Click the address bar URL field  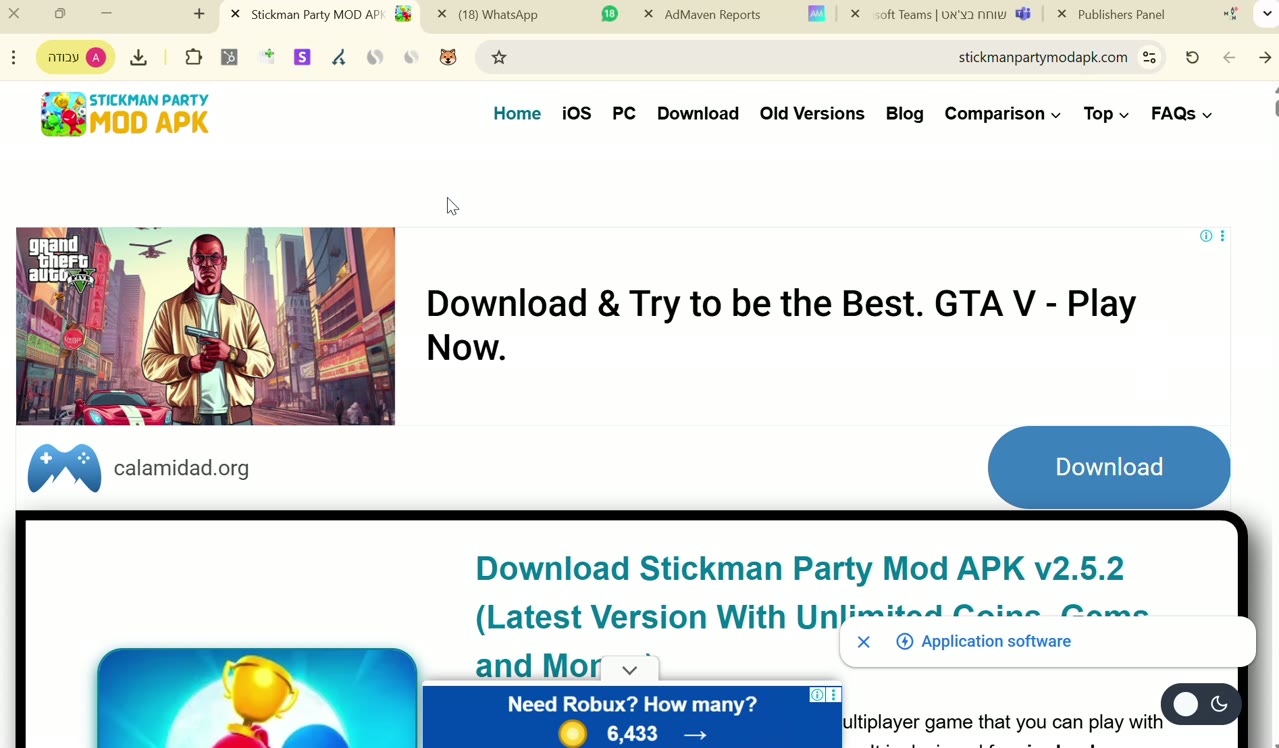[x=820, y=58]
